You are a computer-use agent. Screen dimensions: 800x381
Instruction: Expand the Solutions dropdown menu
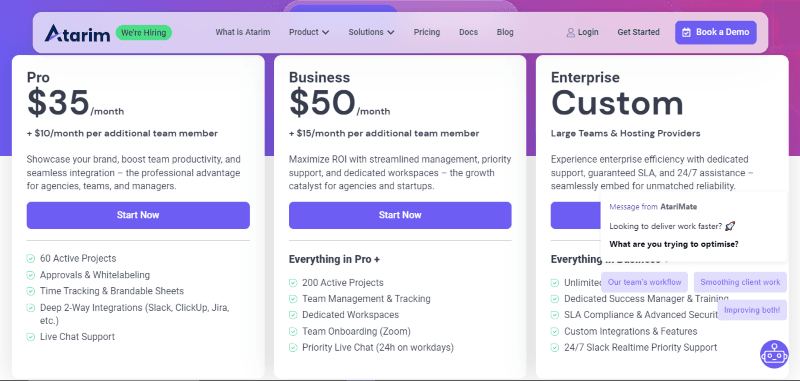click(371, 32)
